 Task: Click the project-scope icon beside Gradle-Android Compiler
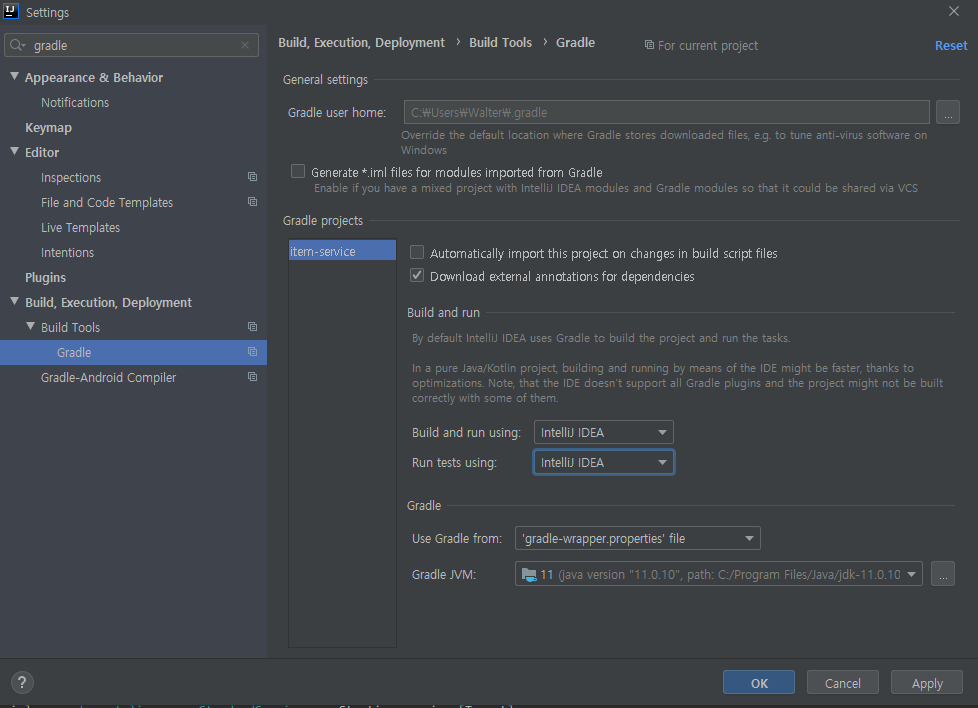click(x=252, y=377)
